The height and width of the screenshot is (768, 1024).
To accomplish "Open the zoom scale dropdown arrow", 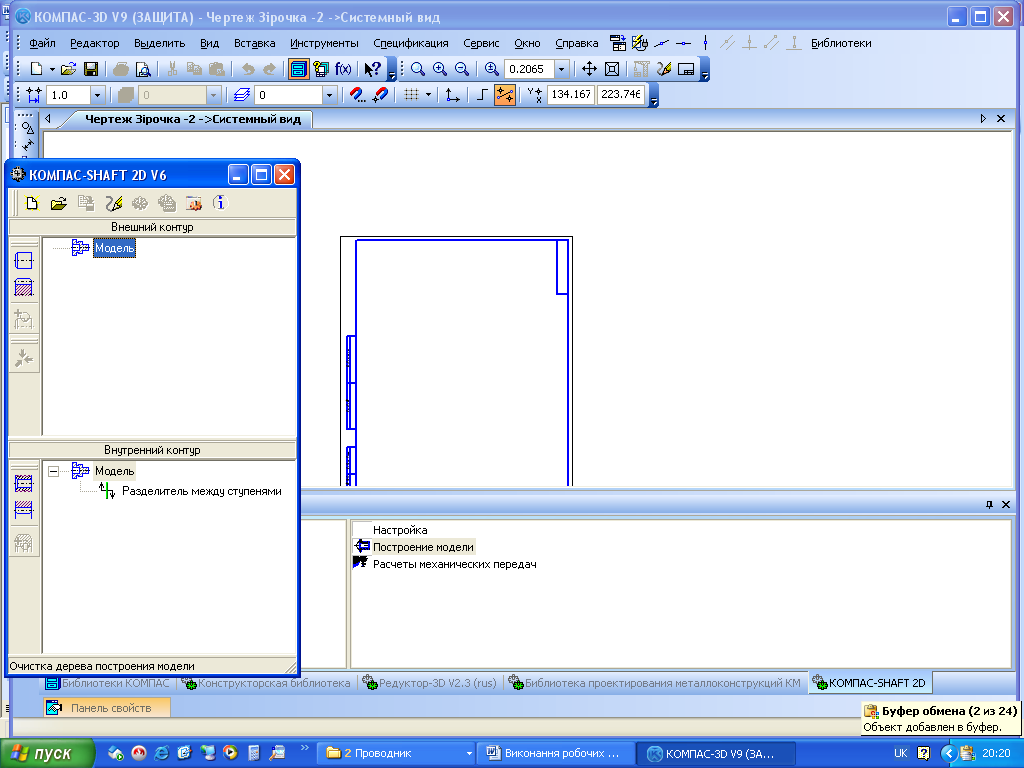I will click(x=561, y=69).
